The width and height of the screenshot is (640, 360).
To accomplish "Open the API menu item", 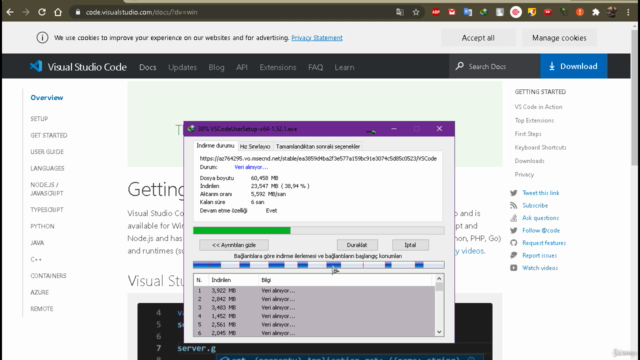I will (x=242, y=67).
